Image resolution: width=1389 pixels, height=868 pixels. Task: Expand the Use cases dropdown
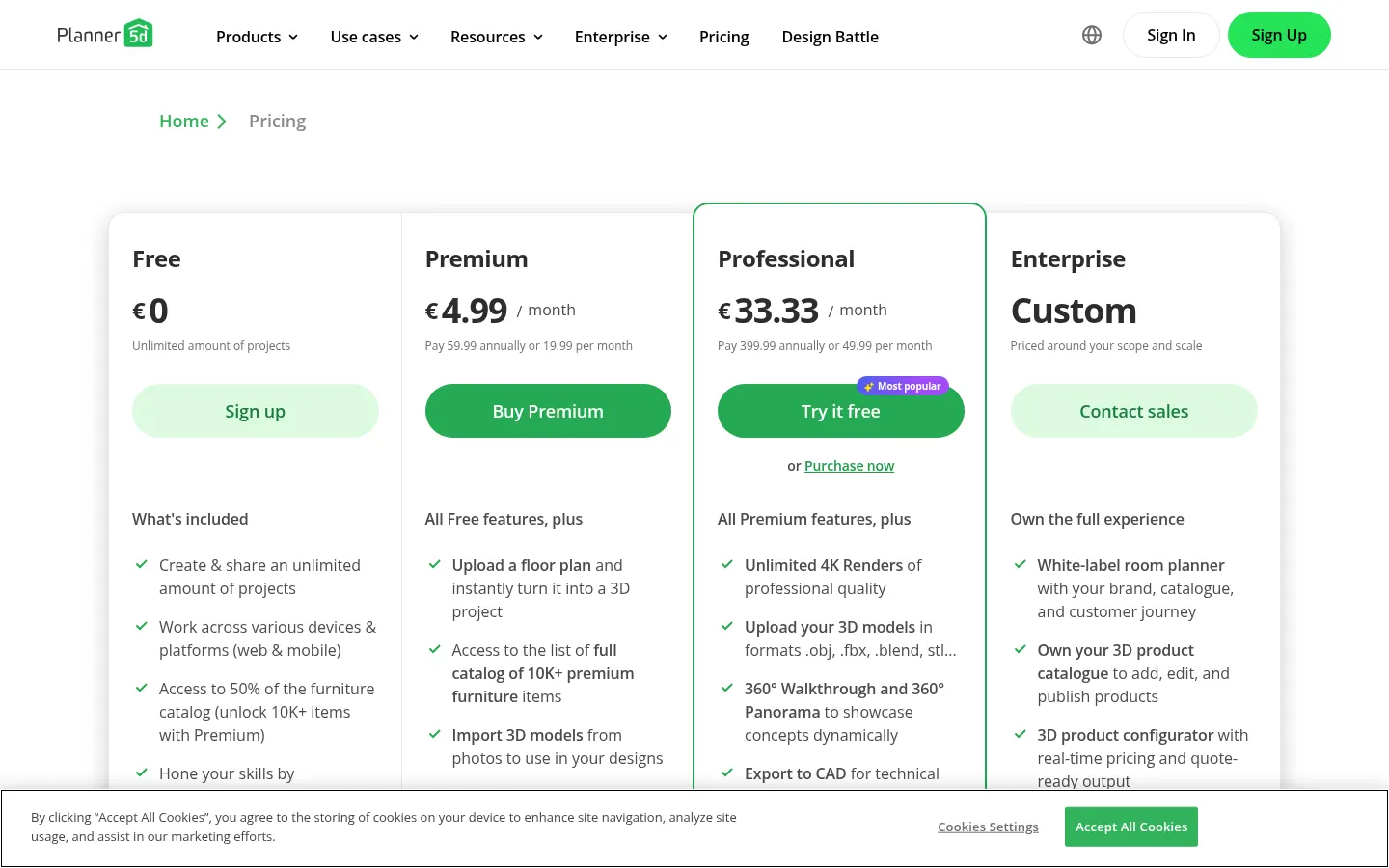click(374, 37)
